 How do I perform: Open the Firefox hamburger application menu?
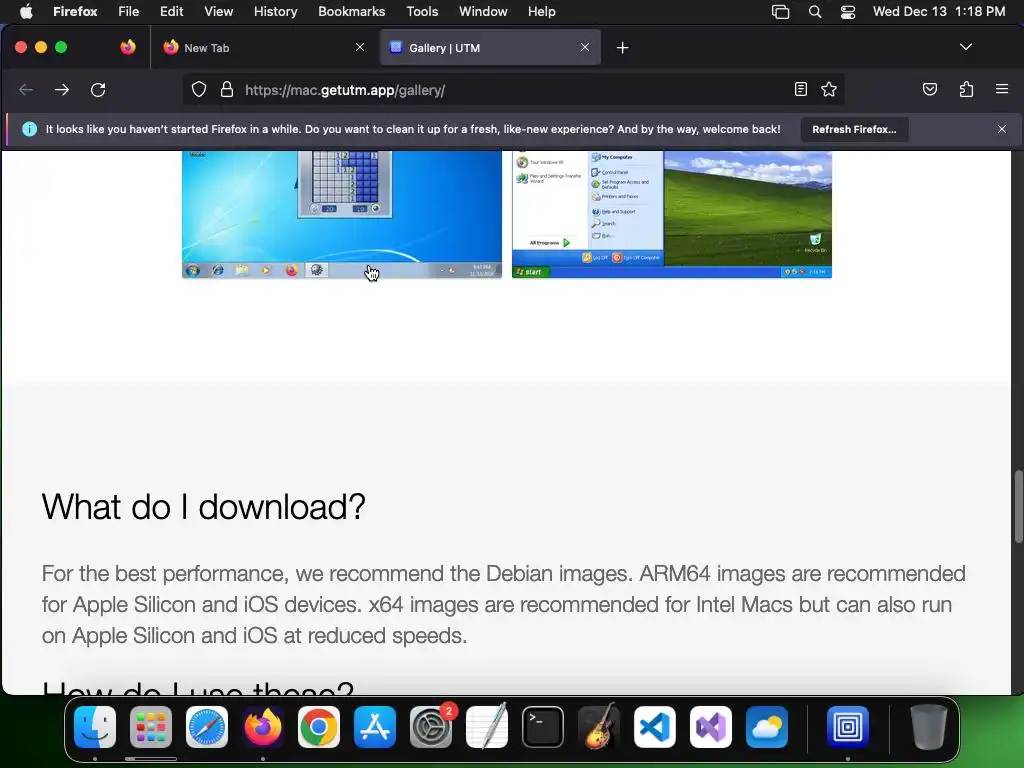(1002, 89)
